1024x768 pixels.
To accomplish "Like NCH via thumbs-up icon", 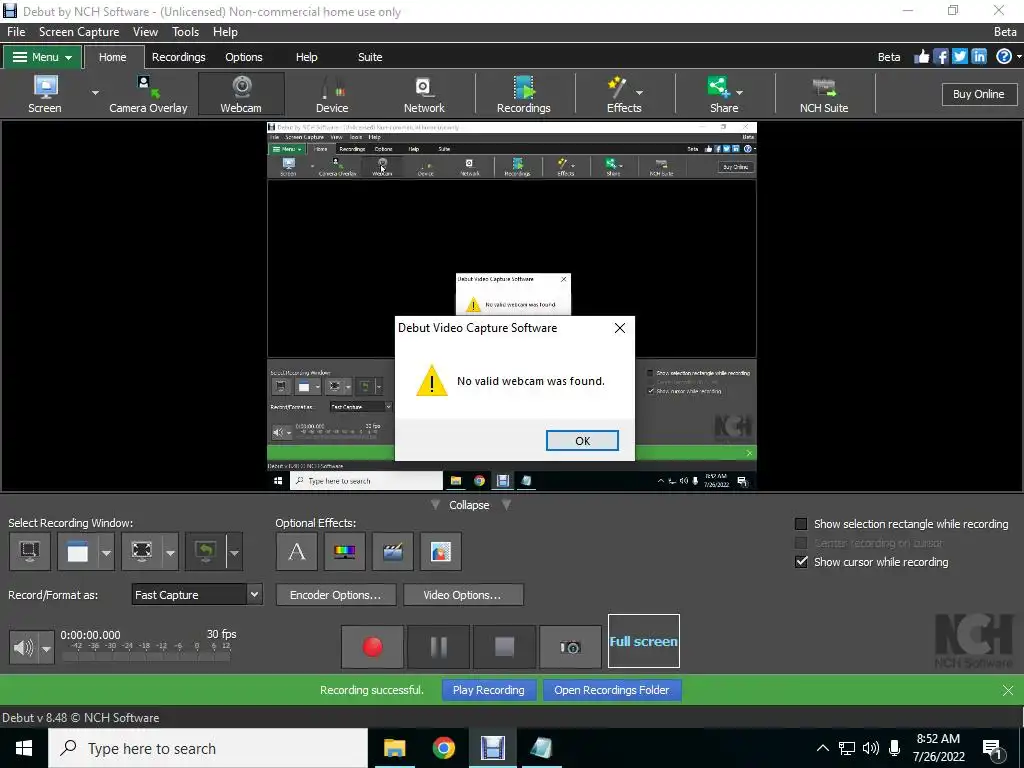I will point(921,57).
